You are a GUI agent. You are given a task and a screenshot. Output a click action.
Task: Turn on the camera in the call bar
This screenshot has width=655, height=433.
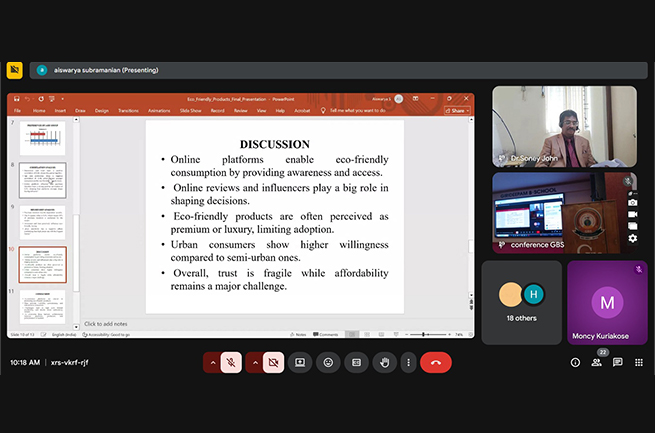point(273,362)
